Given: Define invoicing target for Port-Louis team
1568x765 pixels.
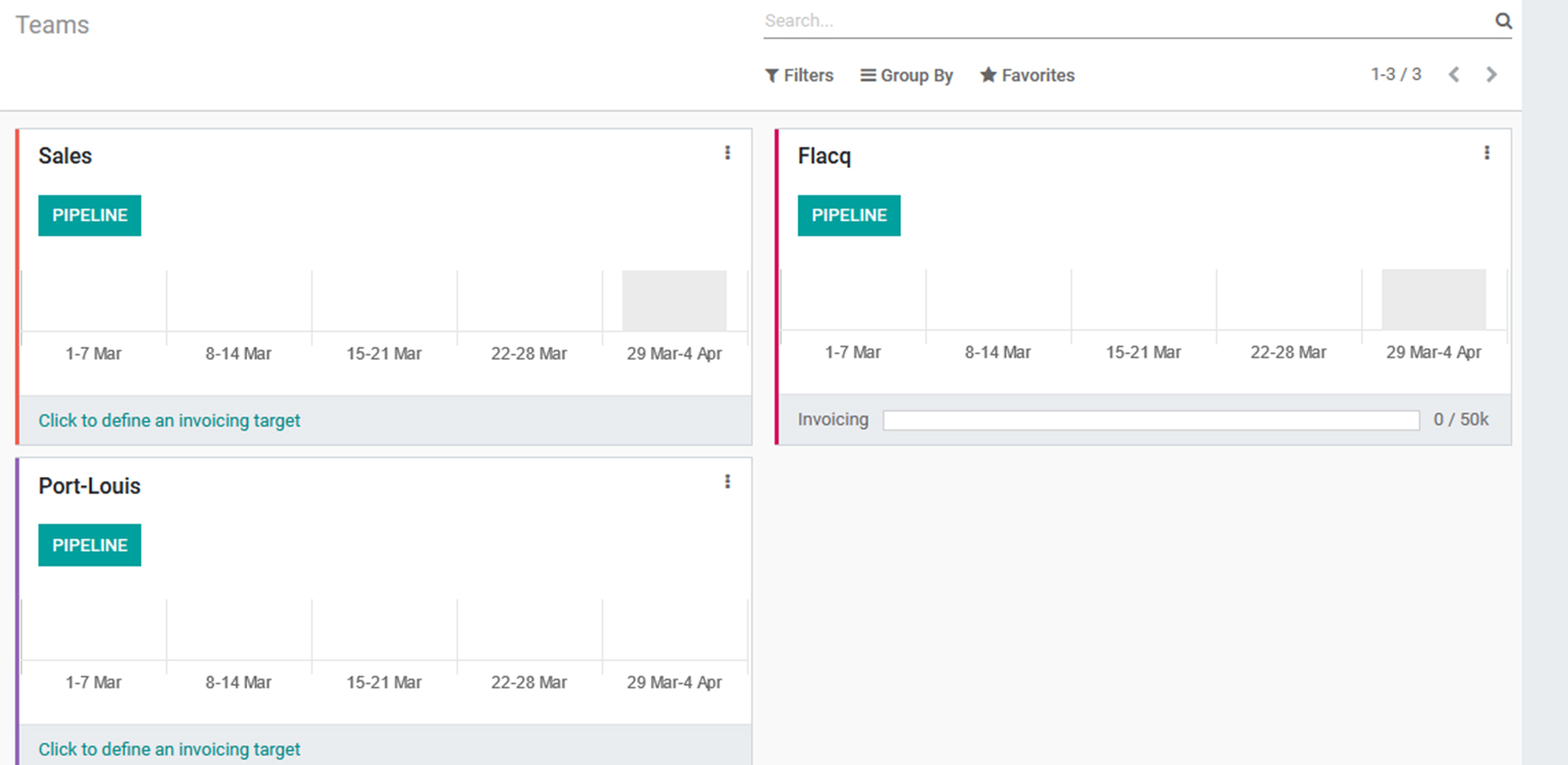Looking at the screenshot, I should [169, 749].
